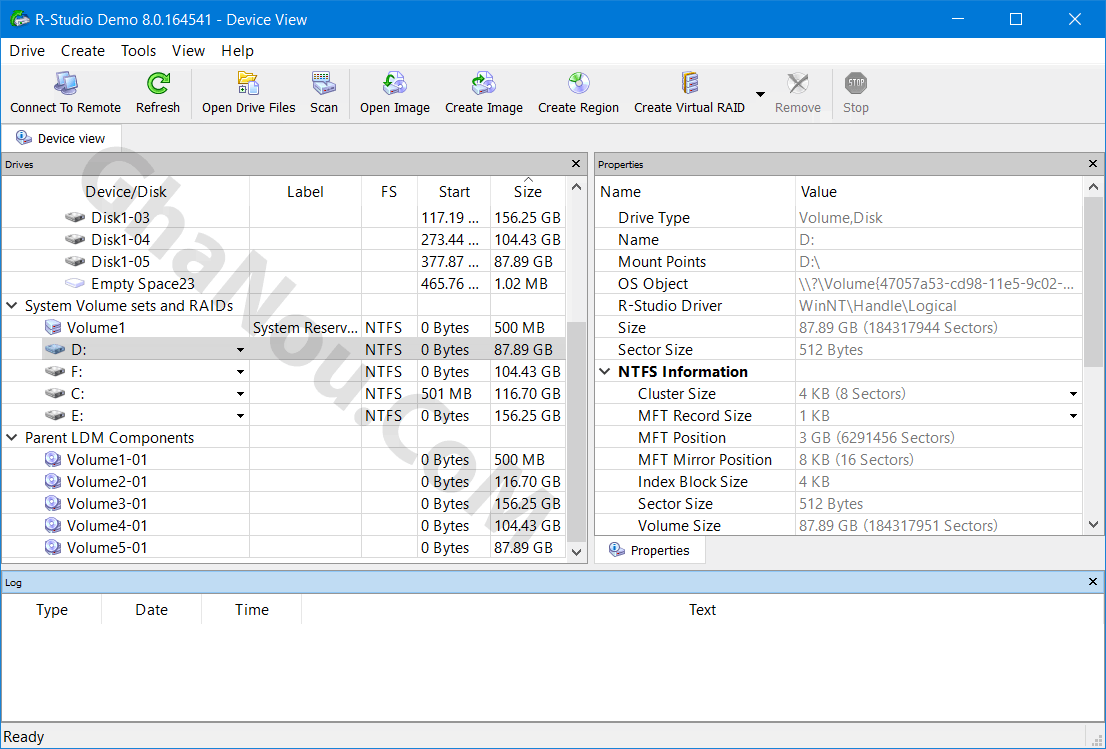Click the Drives panel scrollbar up arrow
The image size is (1106, 749).
point(576,187)
